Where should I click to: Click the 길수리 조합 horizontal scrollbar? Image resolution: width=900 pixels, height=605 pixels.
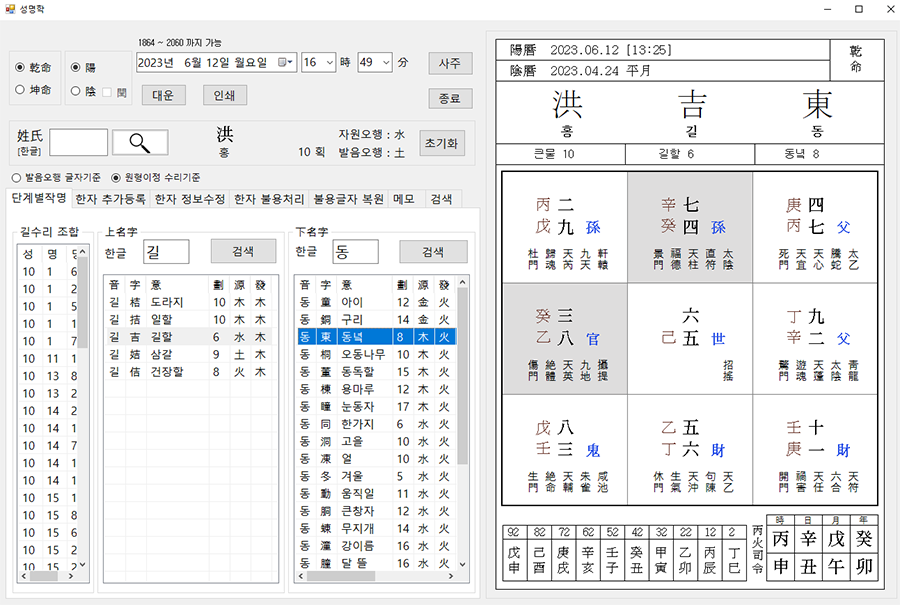[x=50, y=576]
